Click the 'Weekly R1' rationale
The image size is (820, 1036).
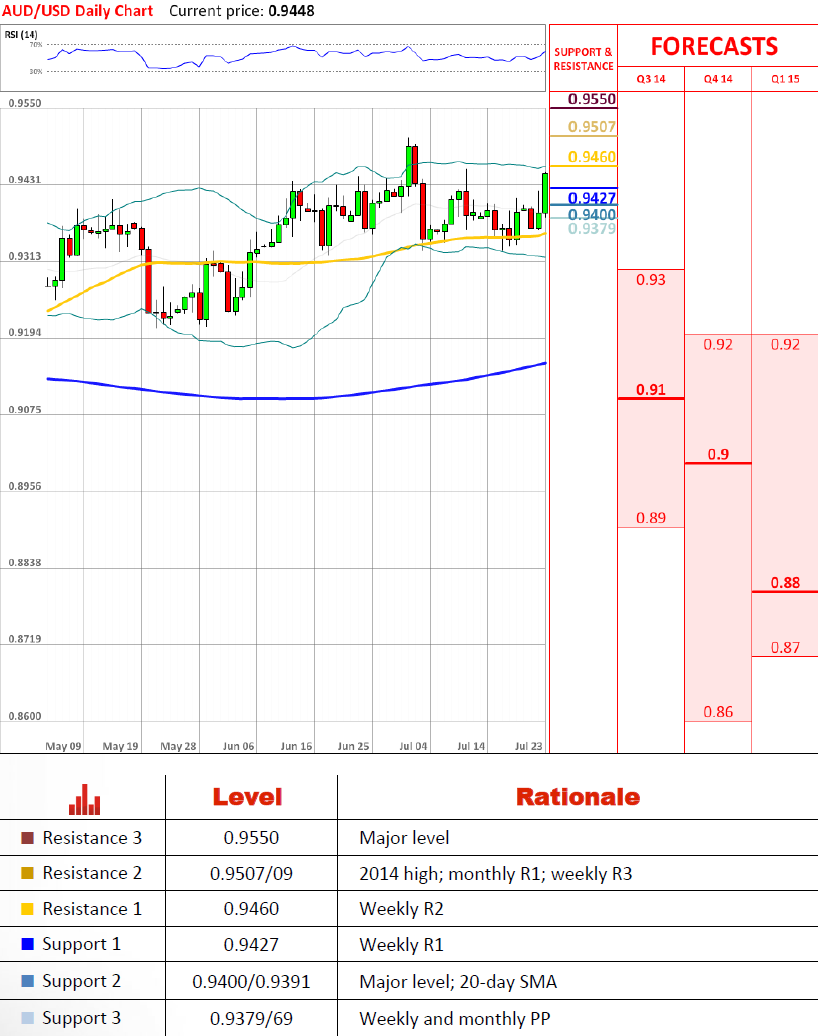click(401, 945)
